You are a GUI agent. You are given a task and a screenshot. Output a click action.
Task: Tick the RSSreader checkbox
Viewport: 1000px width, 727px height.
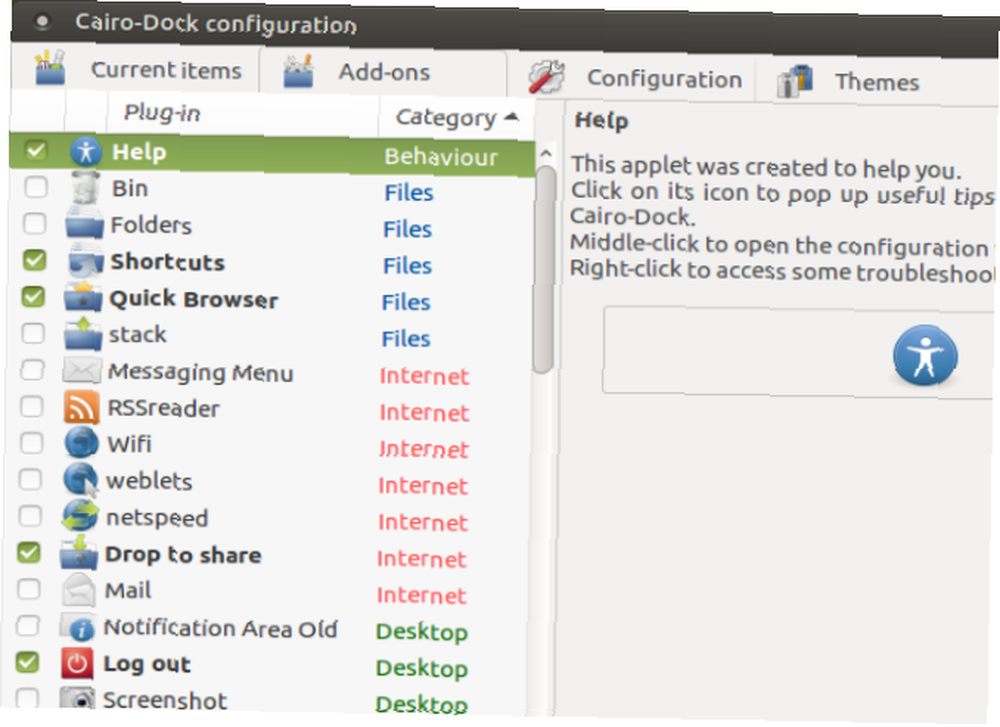pyautogui.click(x=31, y=406)
